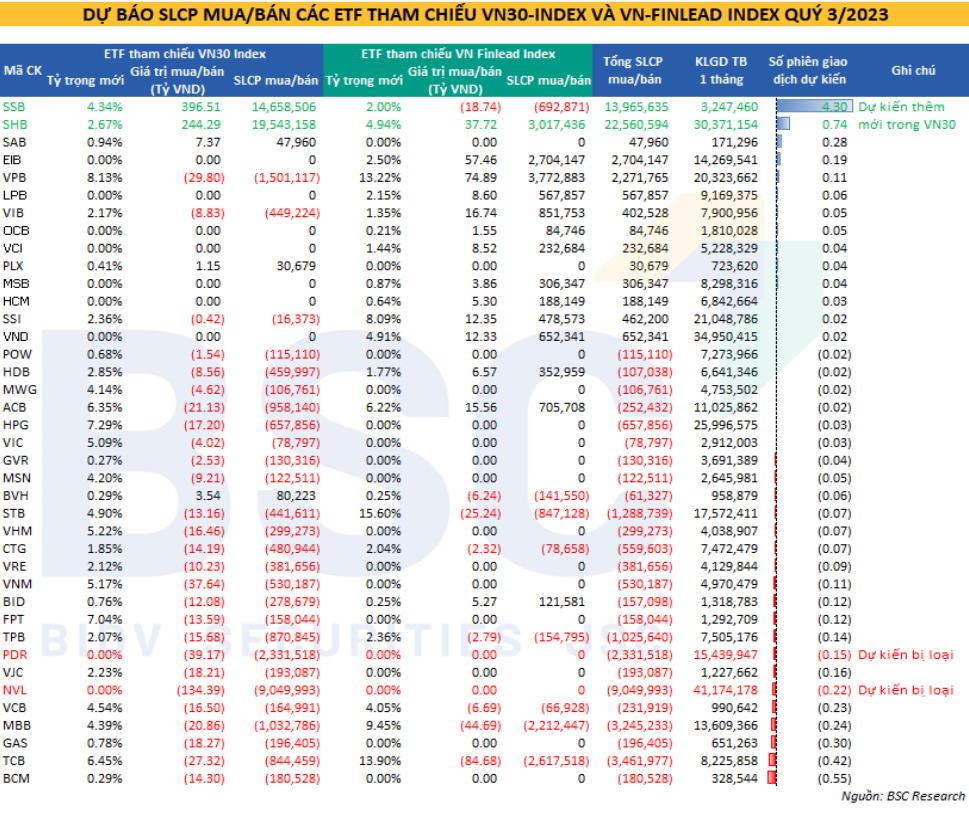Screen dimensions: 969x823
Task: Select the BCM ticker cell
Action: (15, 779)
